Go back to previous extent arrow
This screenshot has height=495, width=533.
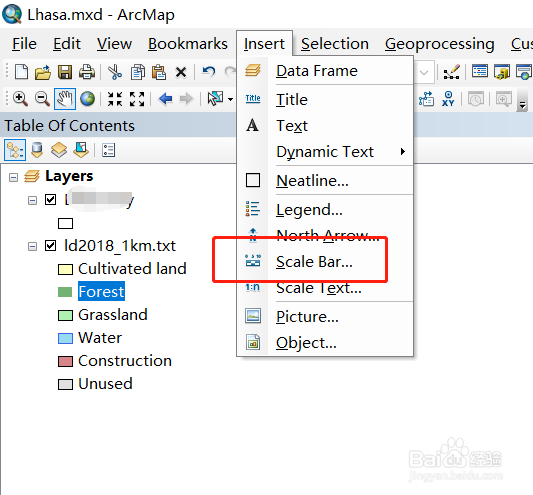click(x=166, y=99)
